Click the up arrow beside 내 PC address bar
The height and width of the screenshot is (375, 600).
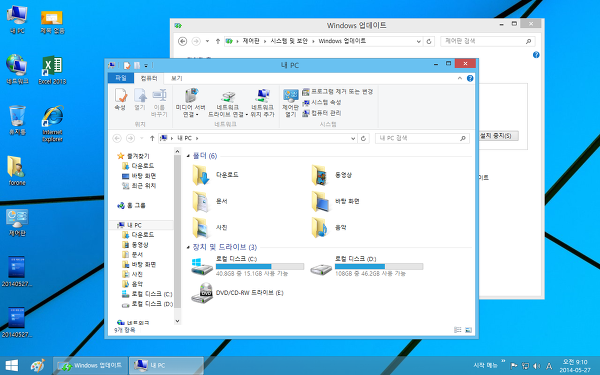(x=152, y=138)
